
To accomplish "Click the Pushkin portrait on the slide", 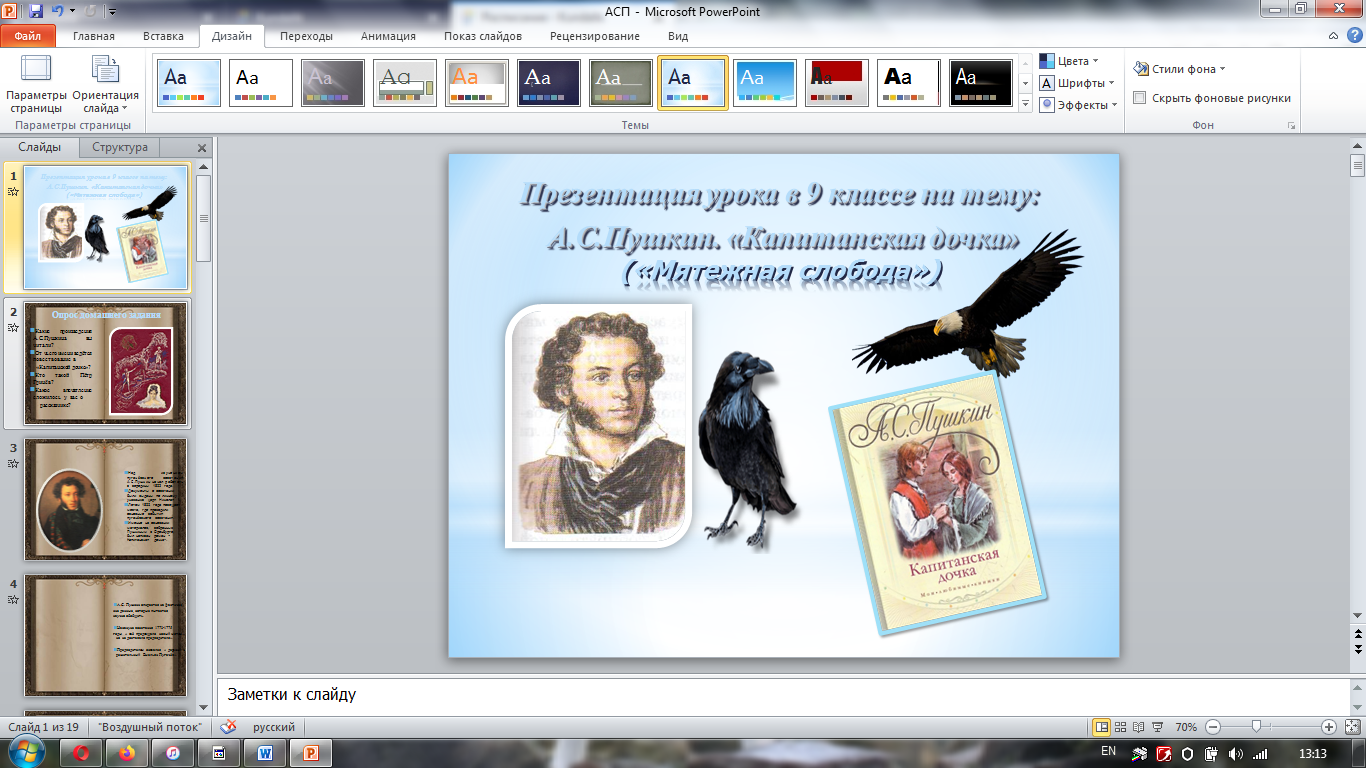I will pyautogui.click(x=599, y=426).
